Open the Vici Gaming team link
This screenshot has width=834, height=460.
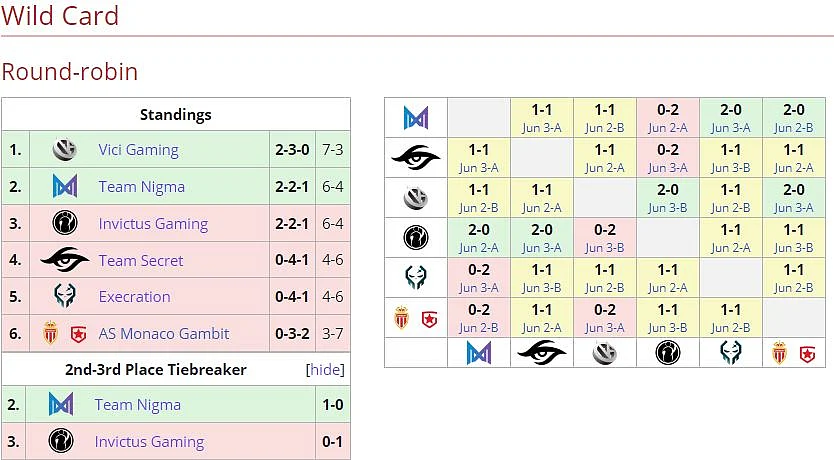point(138,150)
